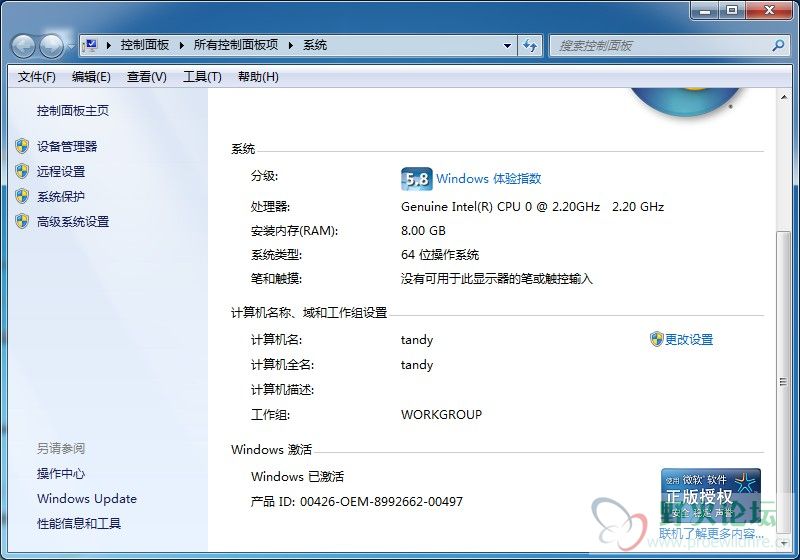Click the Forward navigation arrow

[52, 46]
